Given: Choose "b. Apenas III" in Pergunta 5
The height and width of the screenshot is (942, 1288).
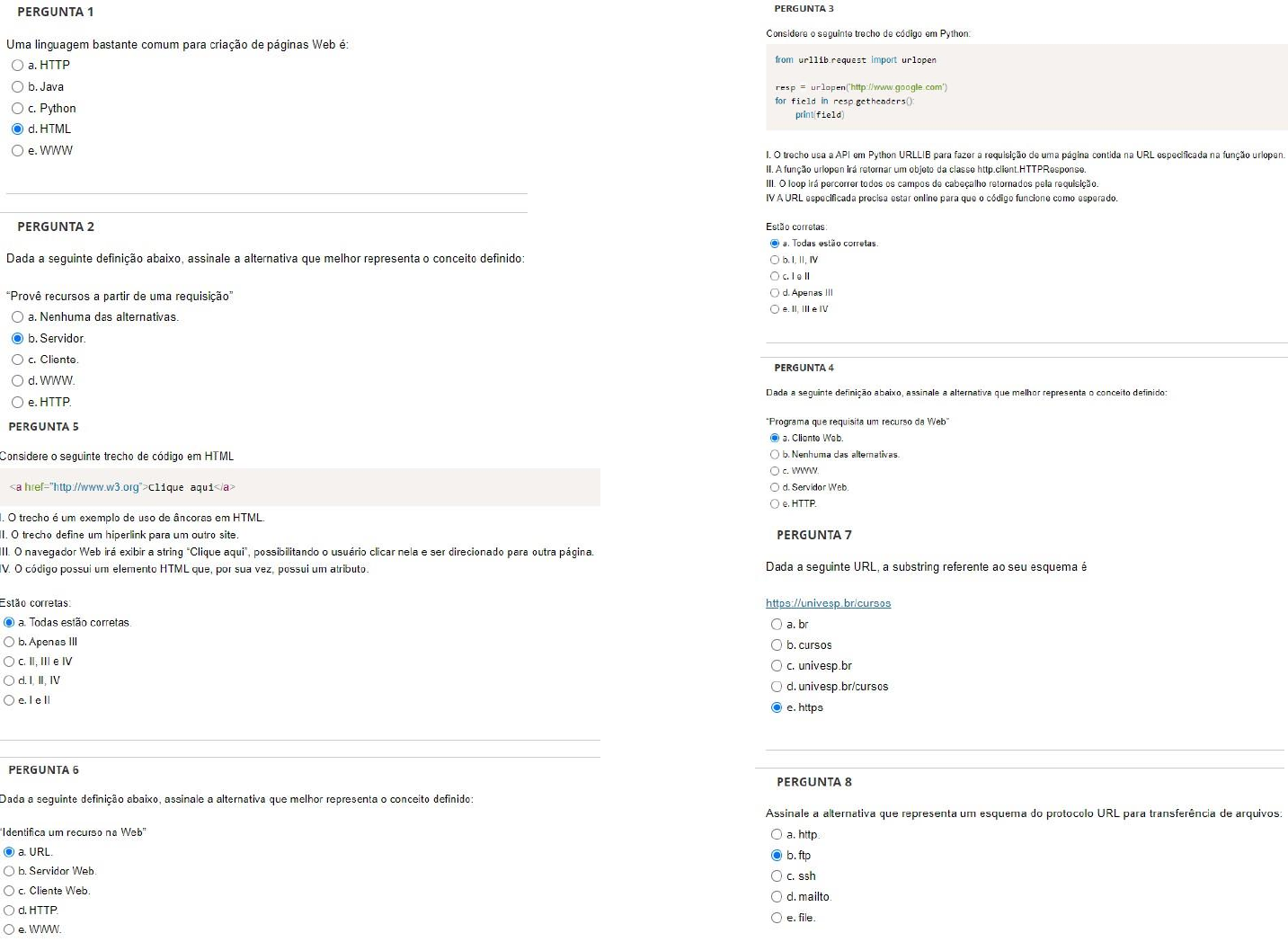Looking at the screenshot, I should 9,642.
